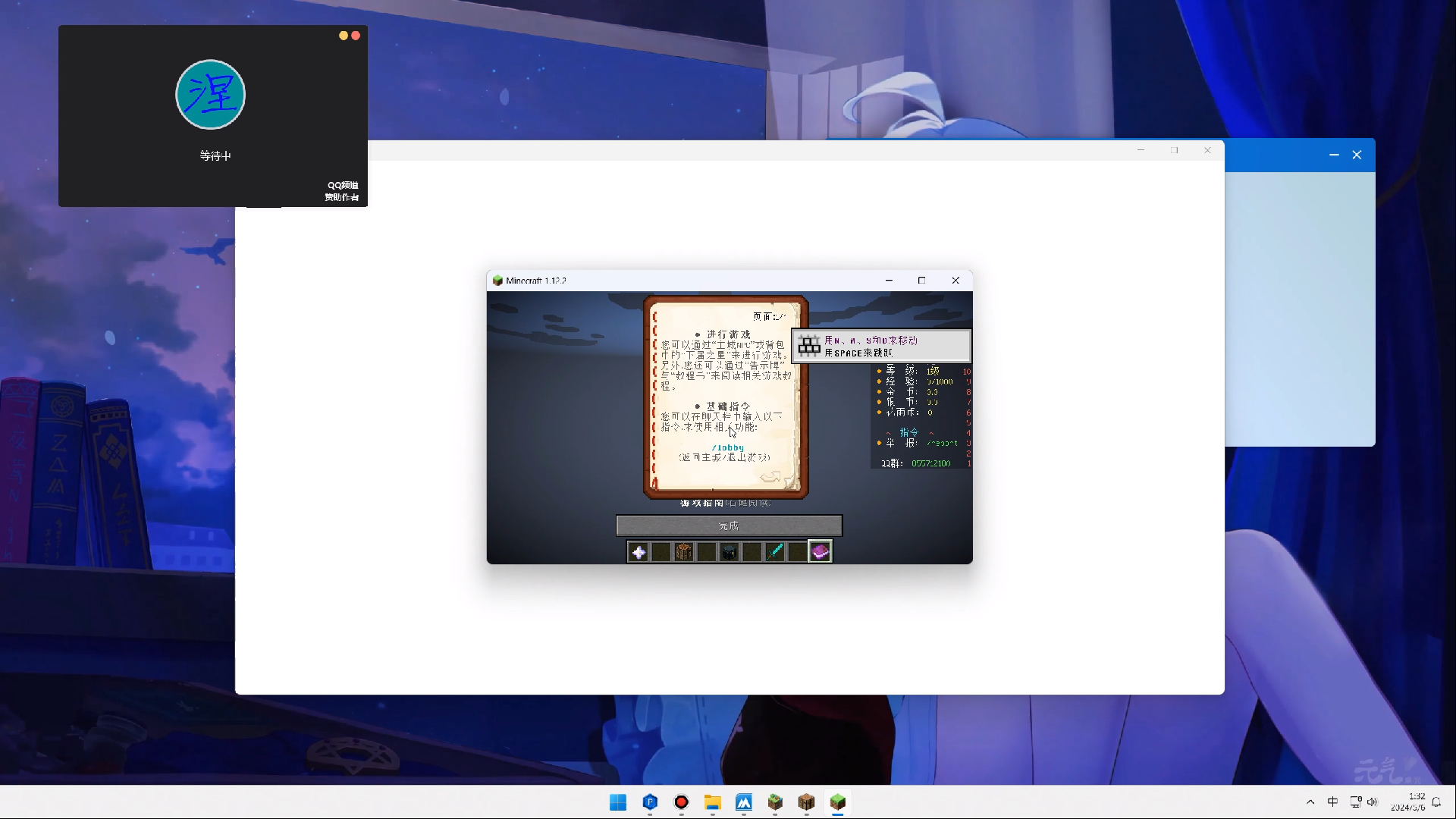1456x819 pixels.
Task: Open the non-highlighted grass block taskbar icon
Action: coord(774,802)
